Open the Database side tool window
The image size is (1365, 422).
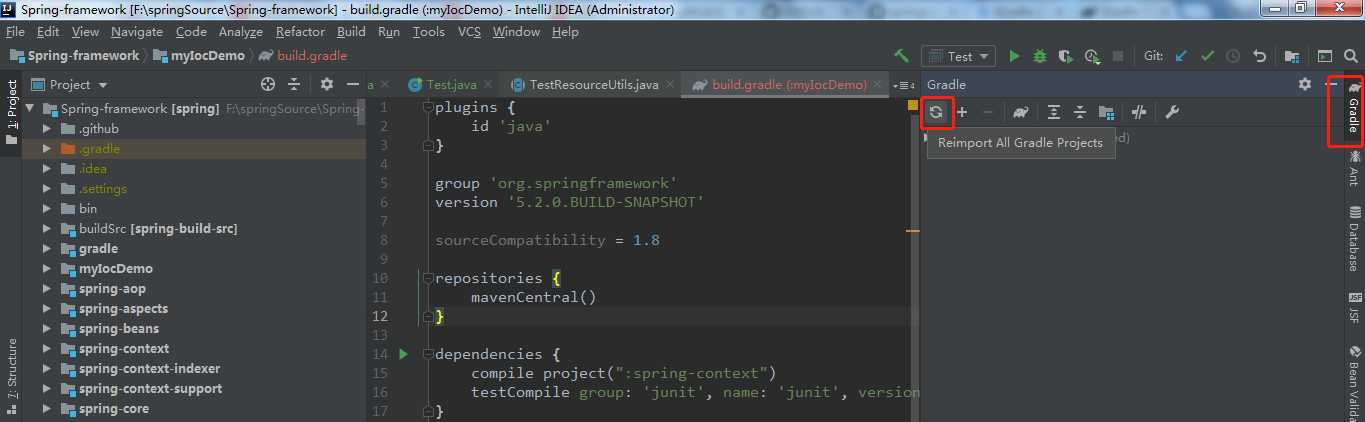point(1354,239)
